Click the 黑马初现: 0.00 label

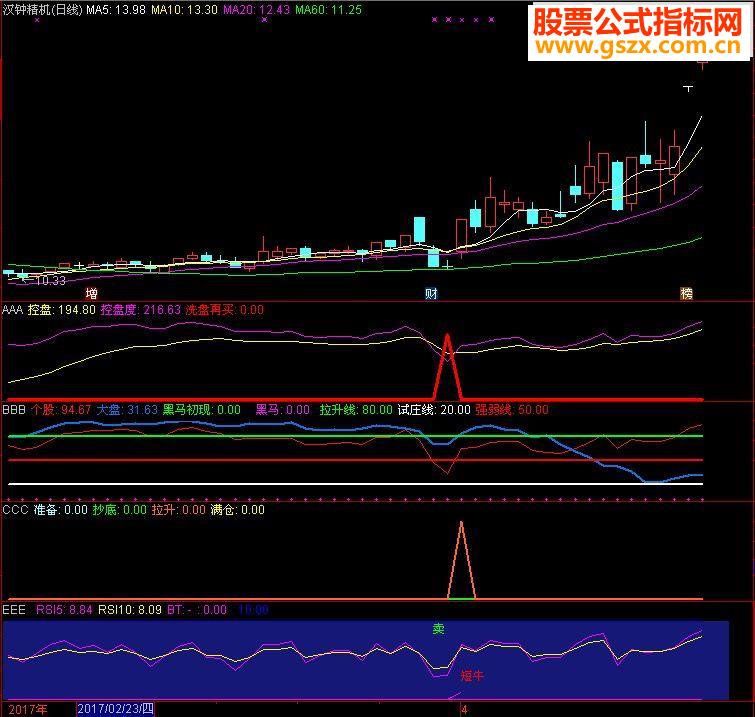pos(201,410)
